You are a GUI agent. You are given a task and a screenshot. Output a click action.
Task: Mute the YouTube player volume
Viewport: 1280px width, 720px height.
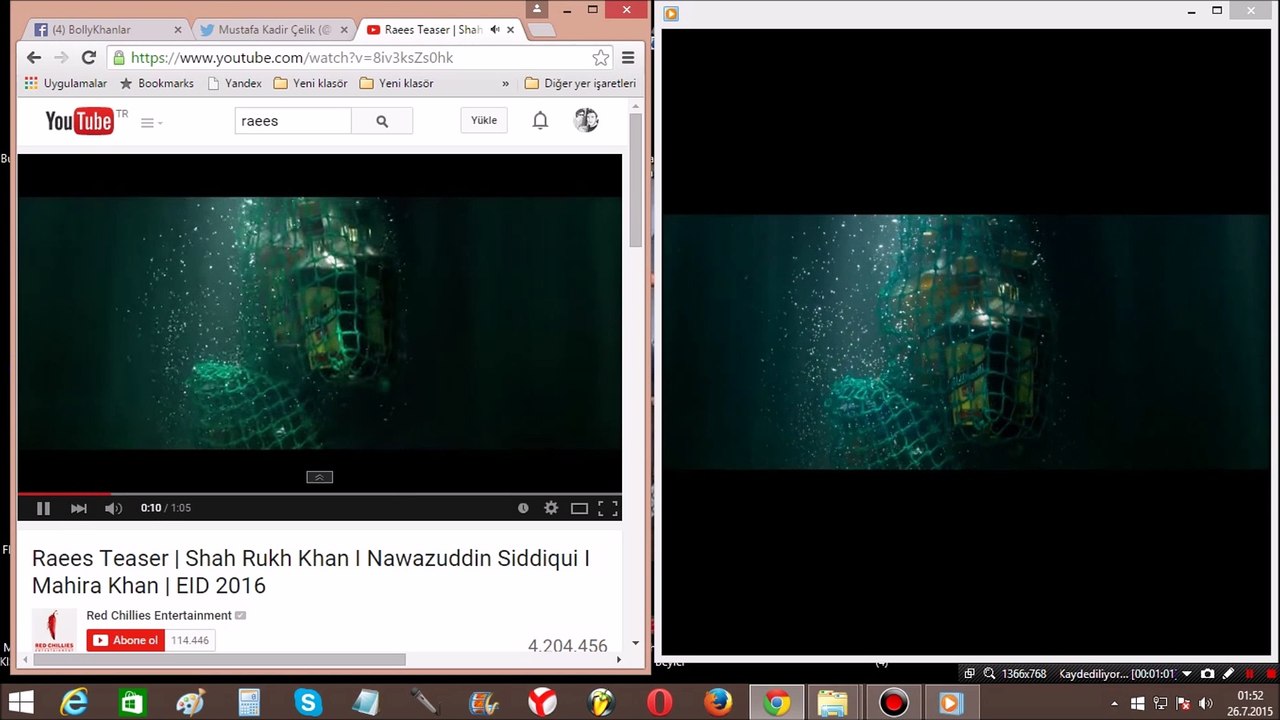[113, 508]
